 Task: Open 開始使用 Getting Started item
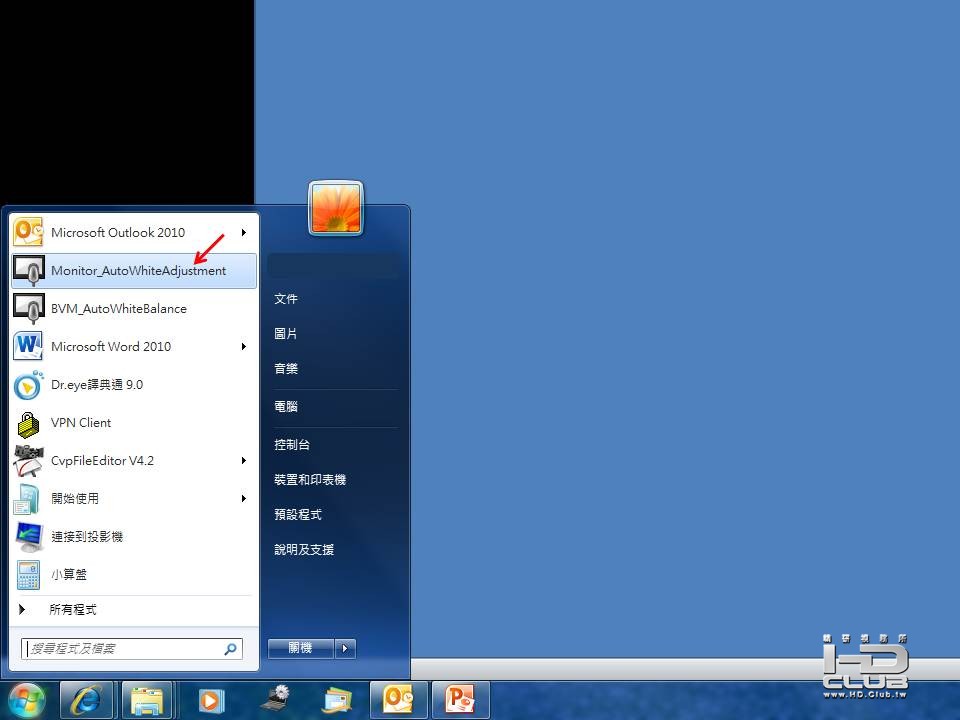point(134,498)
